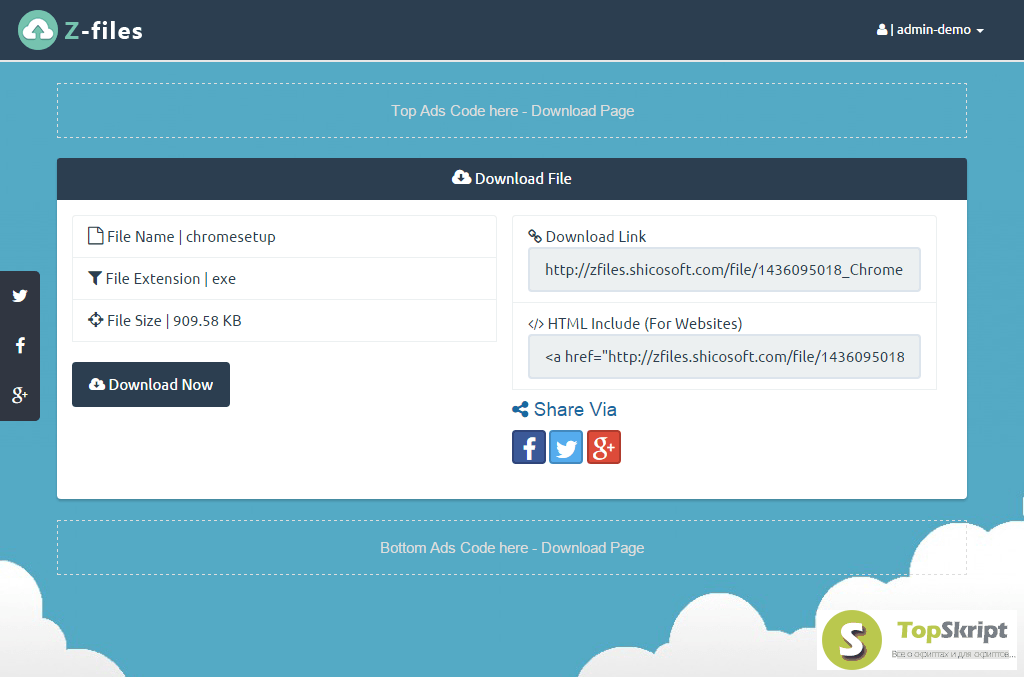This screenshot has width=1024, height=677.
Task: Select the Download Link URL field
Action: [x=724, y=270]
